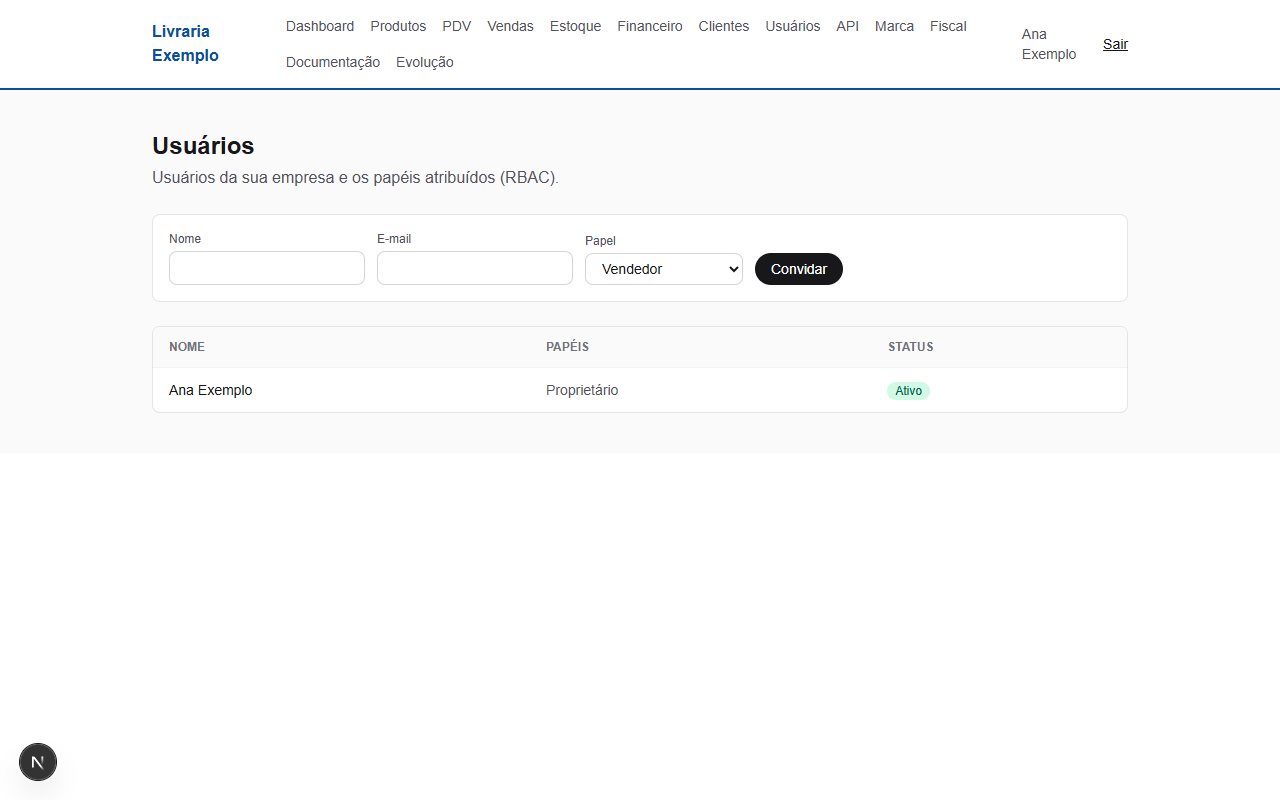
Task: Open the Dashboard page
Action: point(320,26)
